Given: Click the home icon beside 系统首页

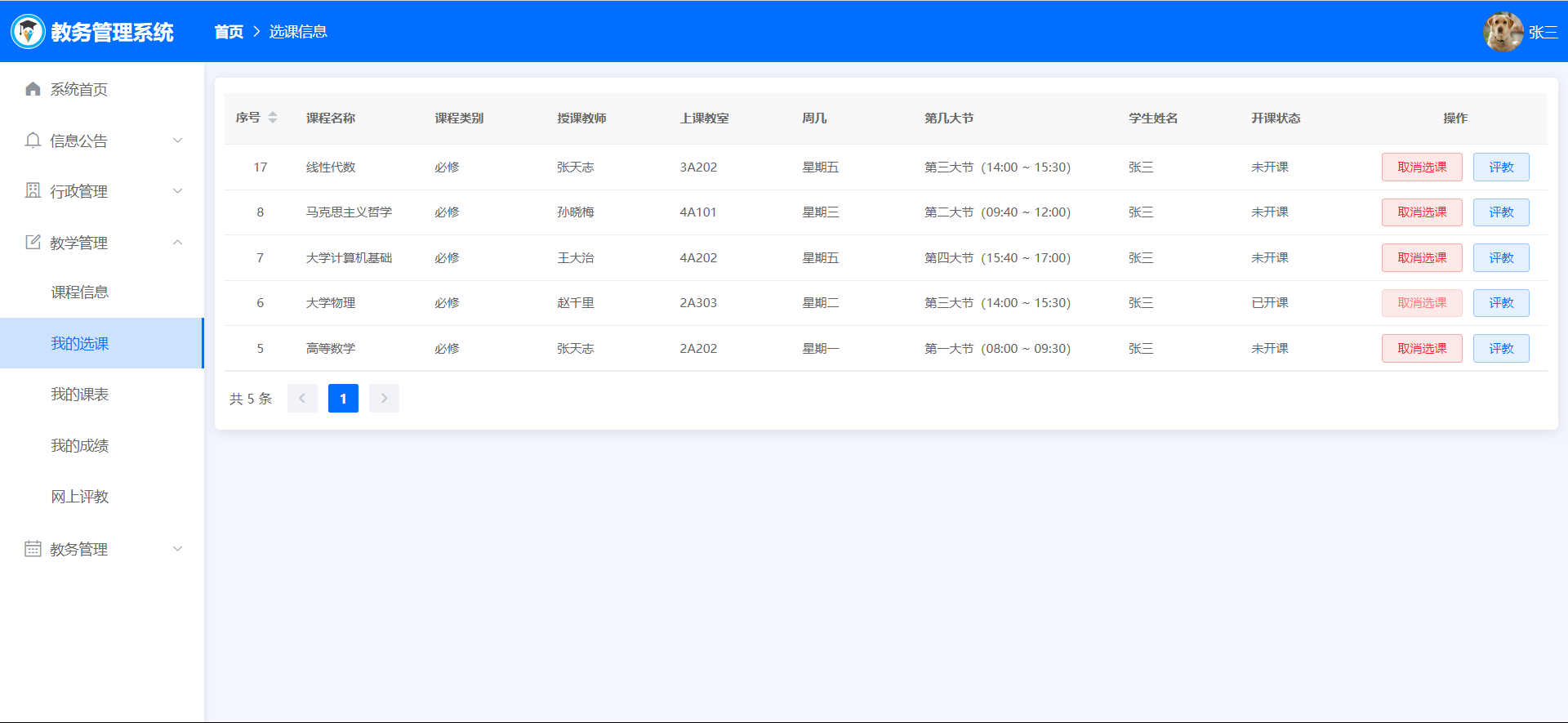Looking at the screenshot, I should [x=33, y=89].
